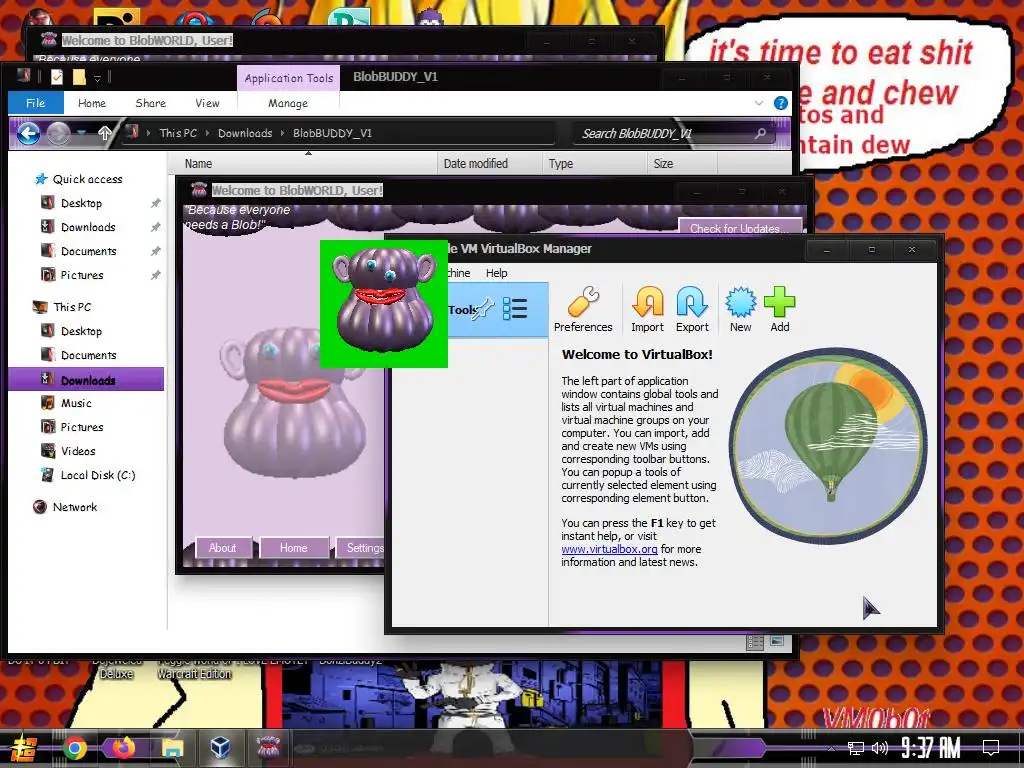1024x768 pixels.
Task: Open the recent locations dropdown arrow
Action: (82, 133)
